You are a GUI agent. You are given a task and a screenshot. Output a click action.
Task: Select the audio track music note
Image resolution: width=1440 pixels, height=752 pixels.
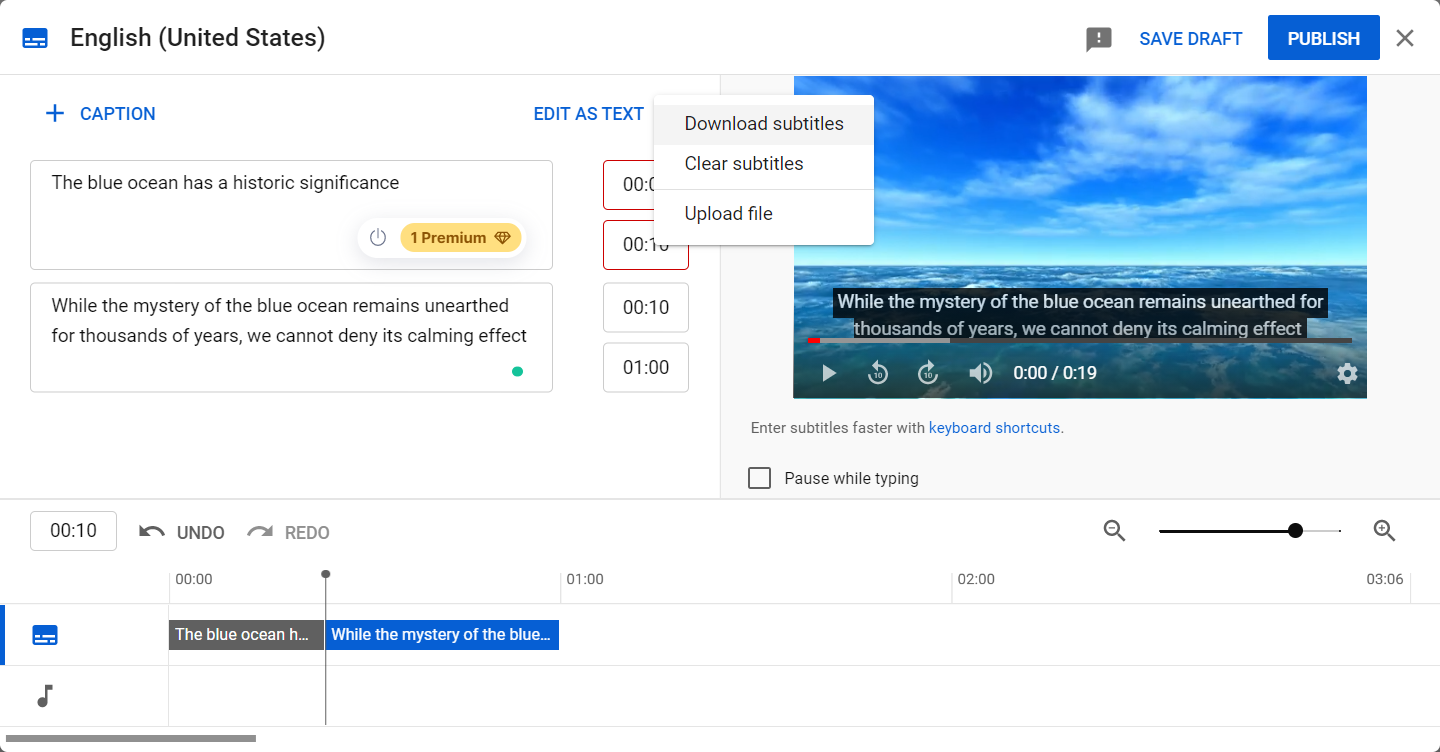click(x=45, y=696)
